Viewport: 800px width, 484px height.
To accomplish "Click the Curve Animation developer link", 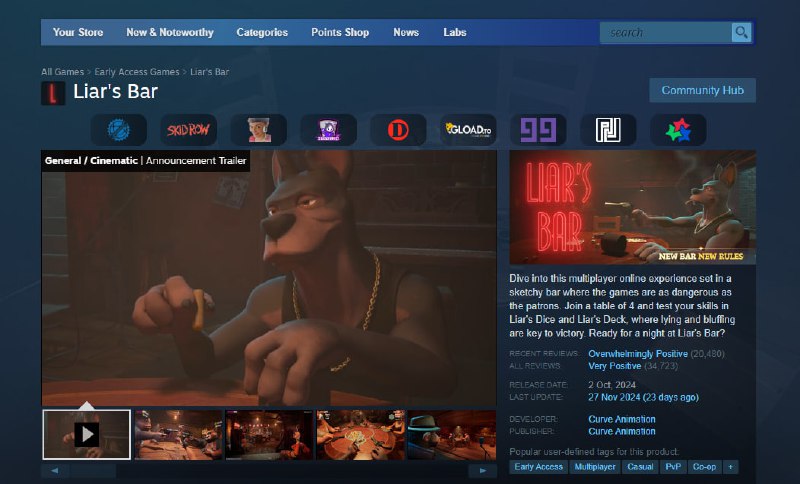I will click(x=622, y=419).
